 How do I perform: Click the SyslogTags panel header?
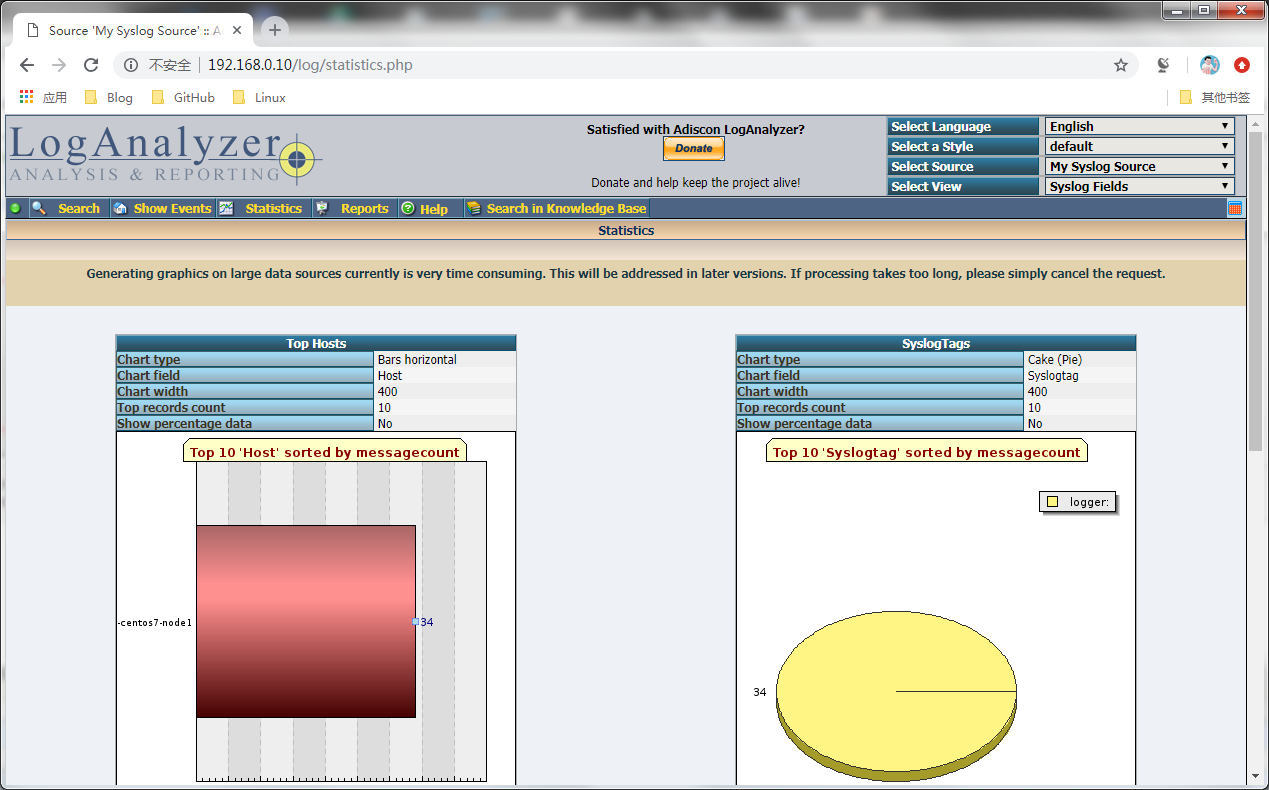tap(936, 343)
